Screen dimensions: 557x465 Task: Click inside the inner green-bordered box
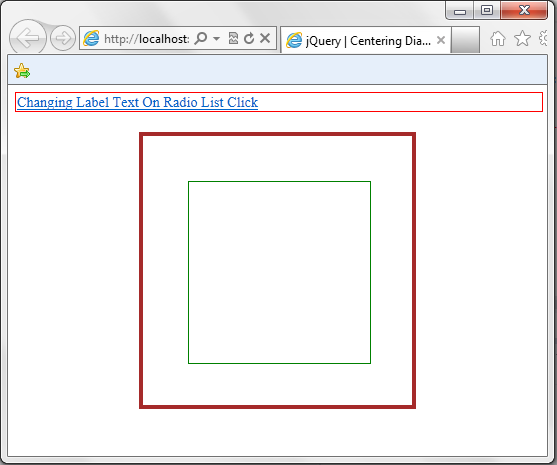pos(279,272)
